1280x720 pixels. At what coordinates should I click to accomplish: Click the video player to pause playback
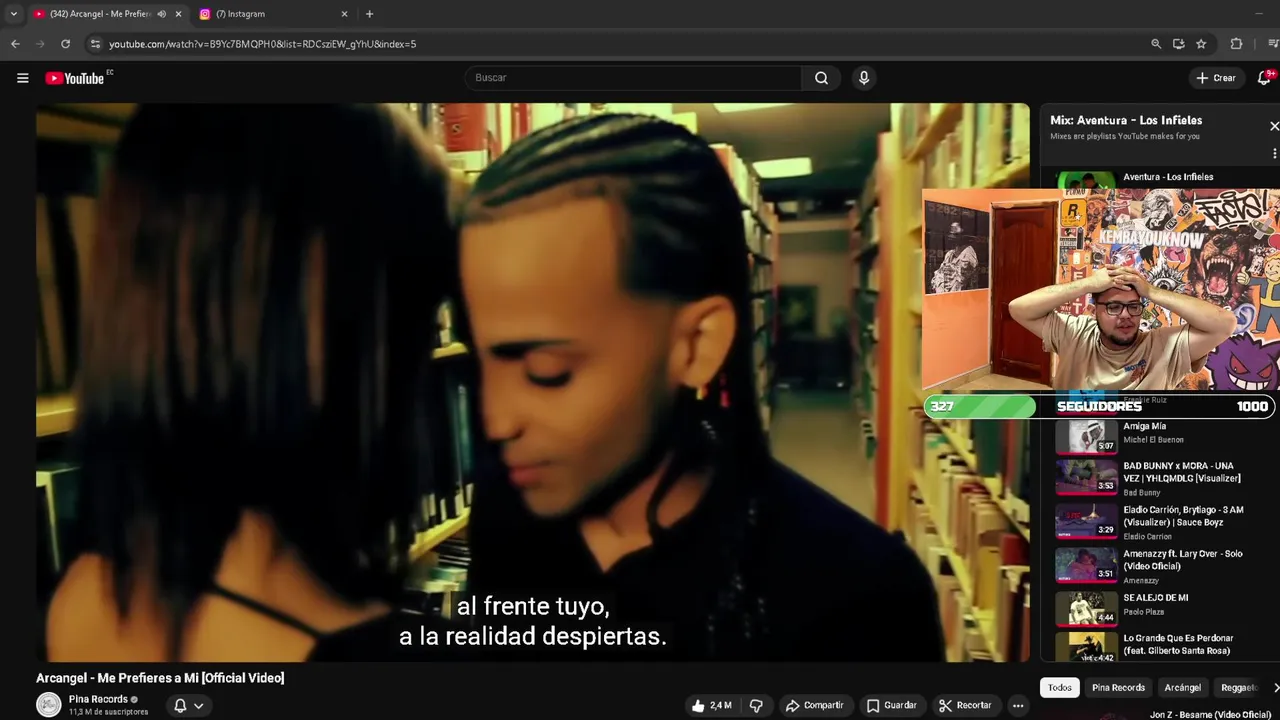click(x=532, y=382)
